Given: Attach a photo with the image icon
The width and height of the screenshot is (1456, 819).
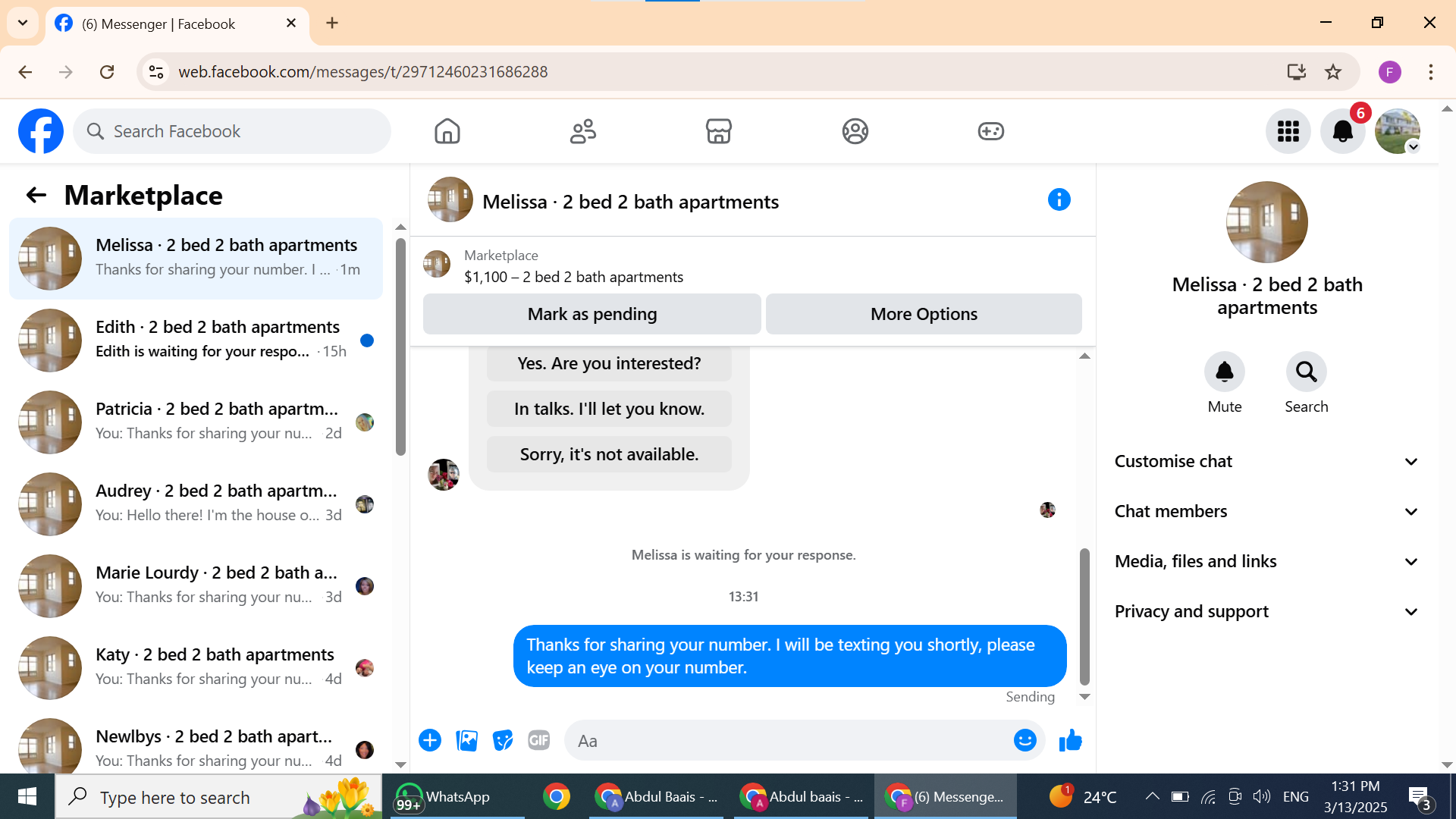Looking at the screenshot, I should click(466, 740).
